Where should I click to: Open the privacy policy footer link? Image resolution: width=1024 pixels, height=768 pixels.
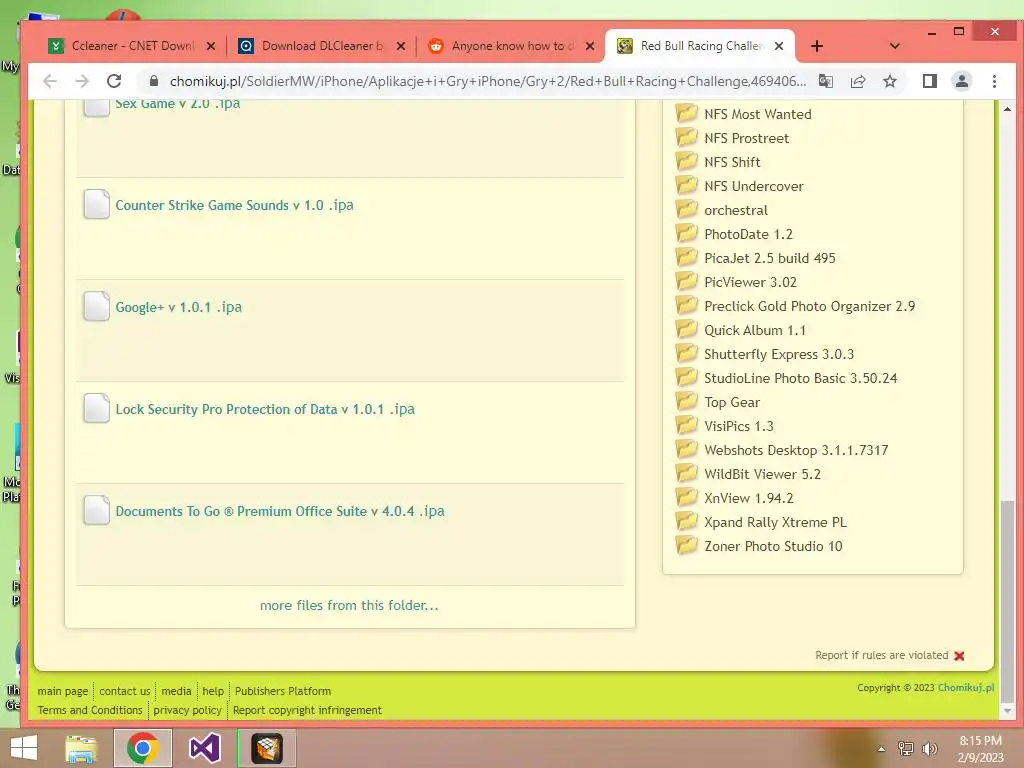(x=187, y=710)
